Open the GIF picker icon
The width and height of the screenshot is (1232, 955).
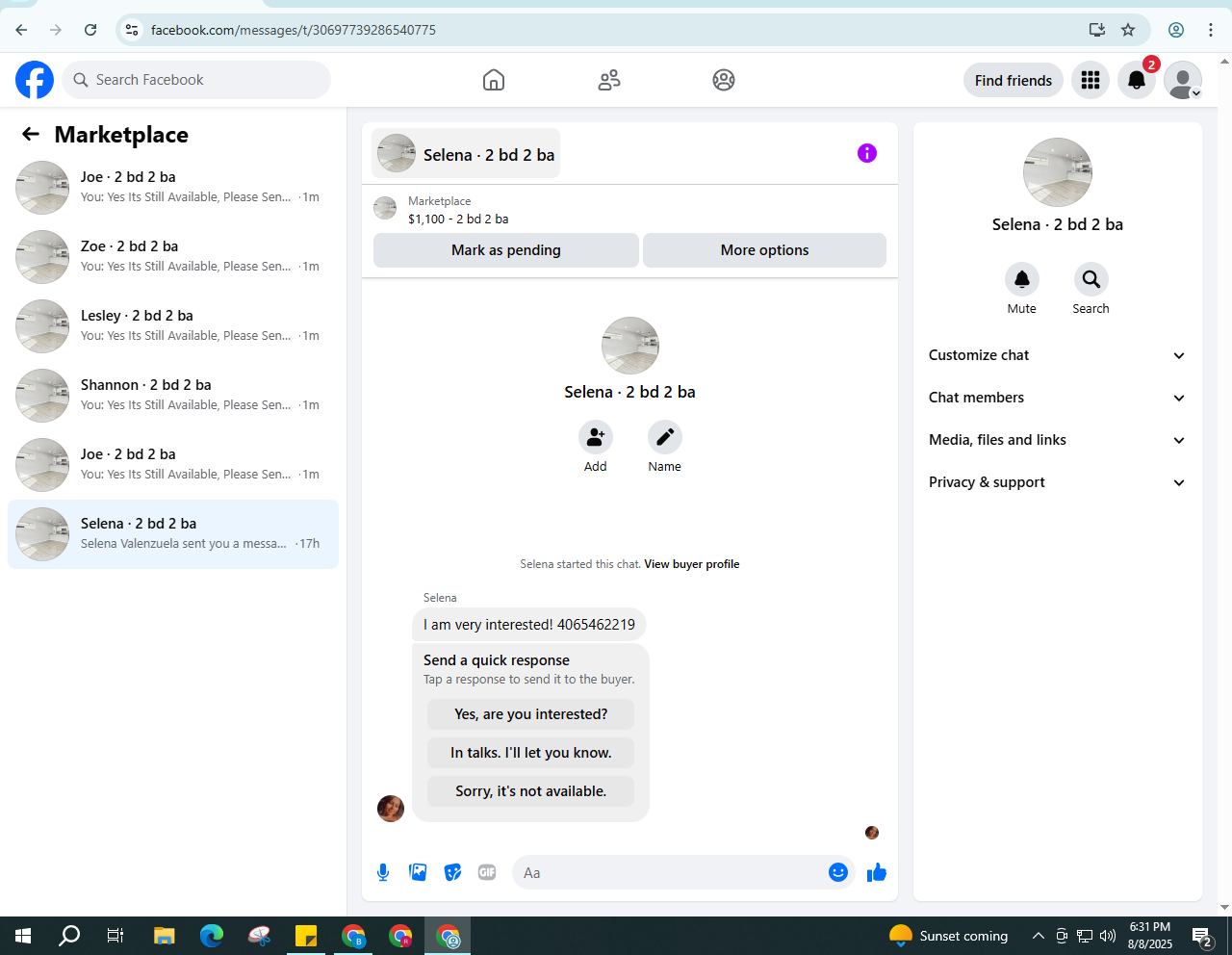[487, 872]
